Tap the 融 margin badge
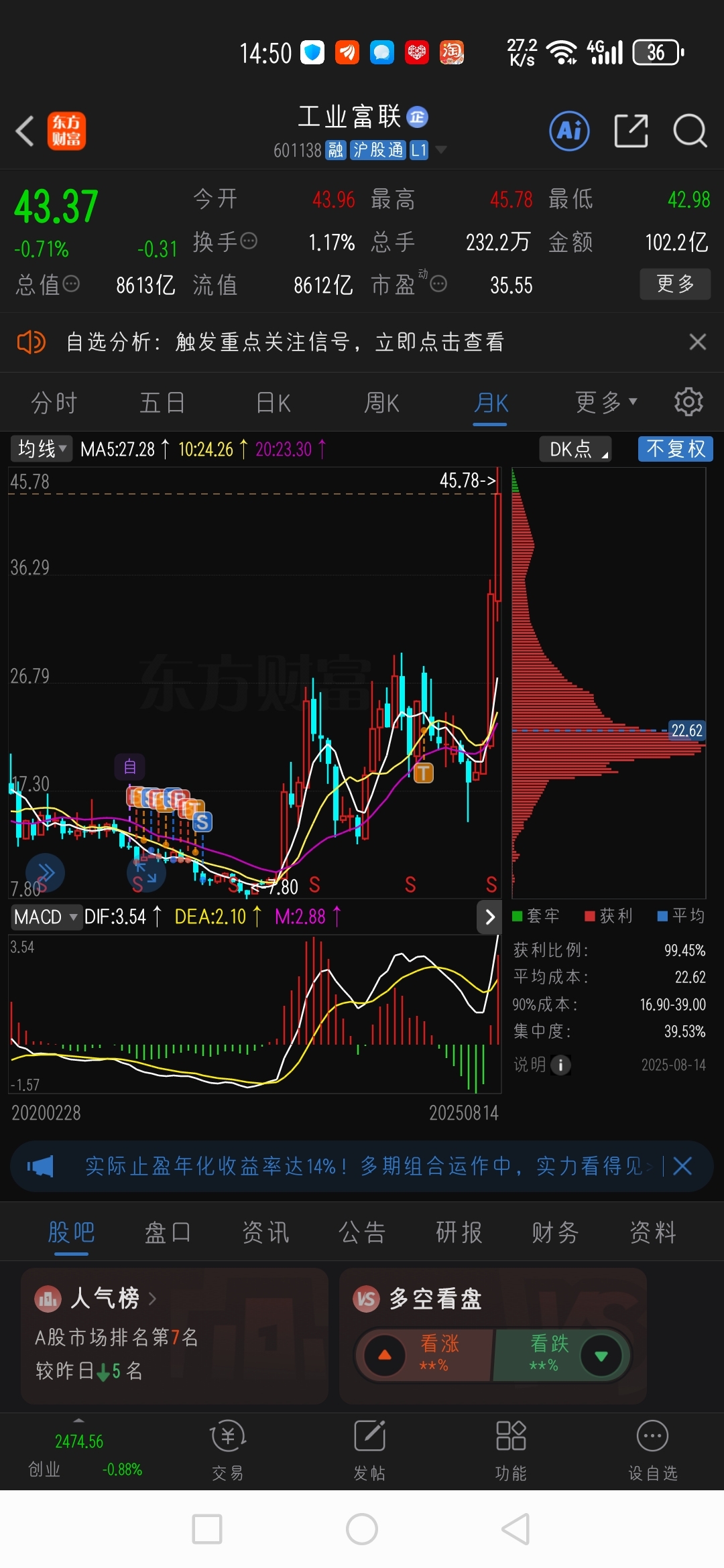The width and height of the screenshot is (724, 1568). pyautogui.click(x=335, y=149)
